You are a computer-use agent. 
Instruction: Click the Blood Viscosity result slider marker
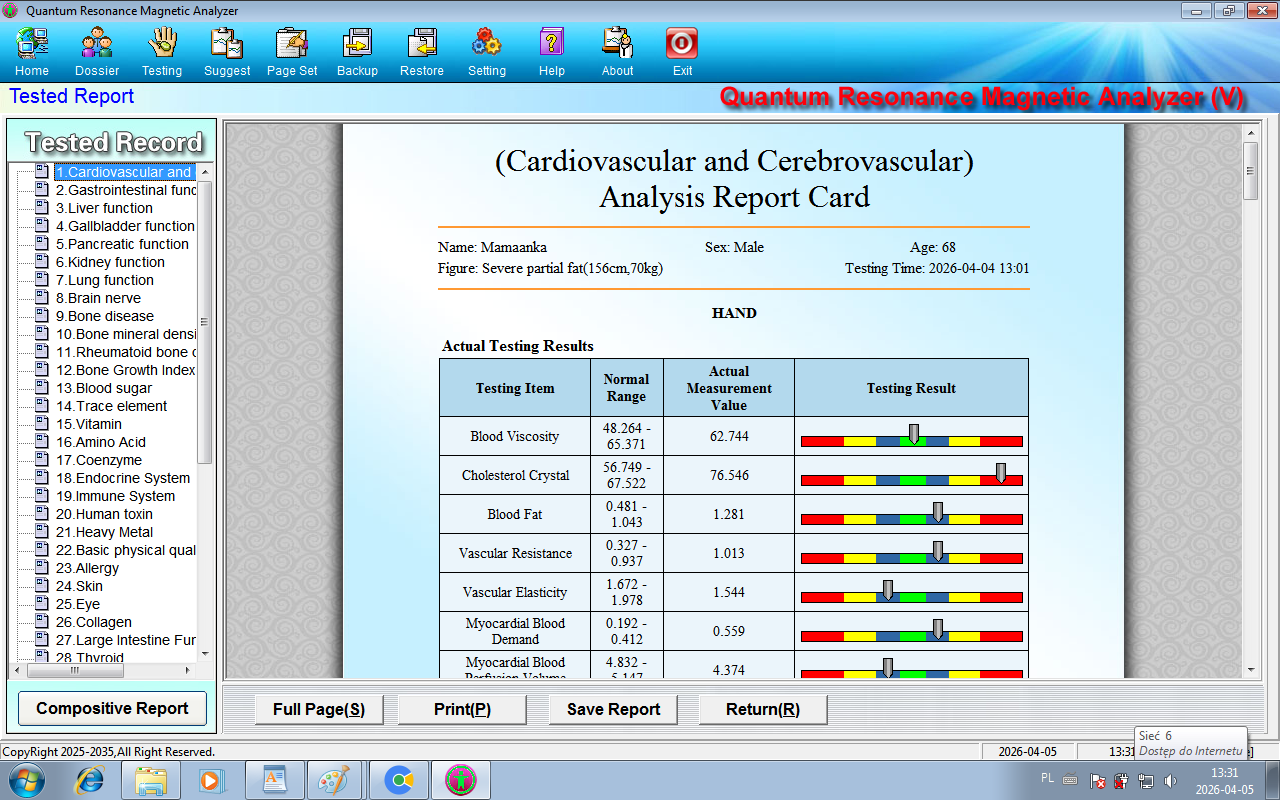913,434
